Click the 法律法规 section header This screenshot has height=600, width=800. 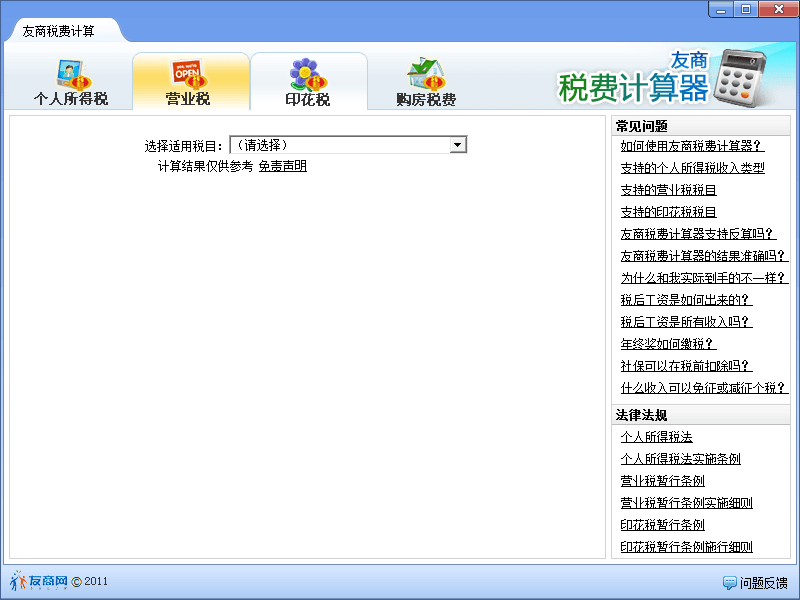tap(641, 415)
